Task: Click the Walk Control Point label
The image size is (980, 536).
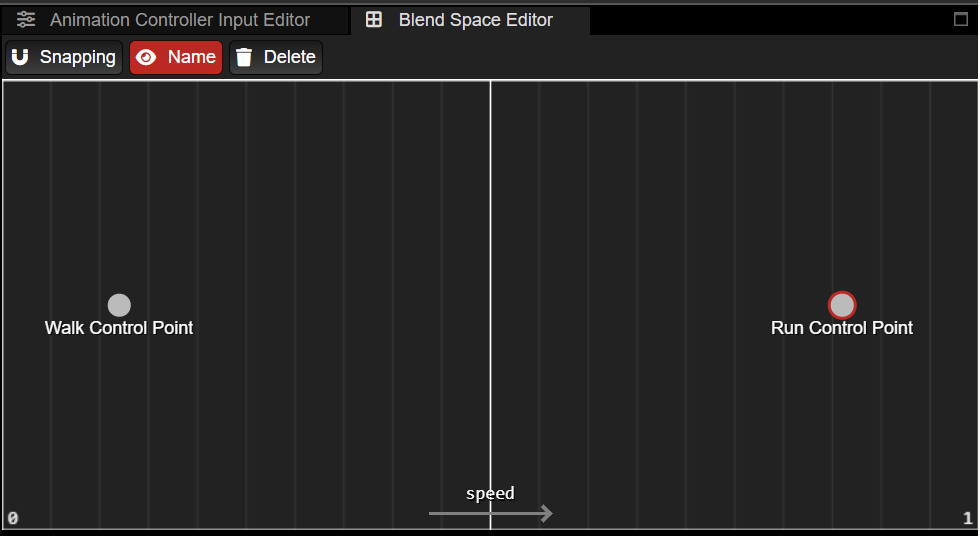Action: [x=119, y=328]
